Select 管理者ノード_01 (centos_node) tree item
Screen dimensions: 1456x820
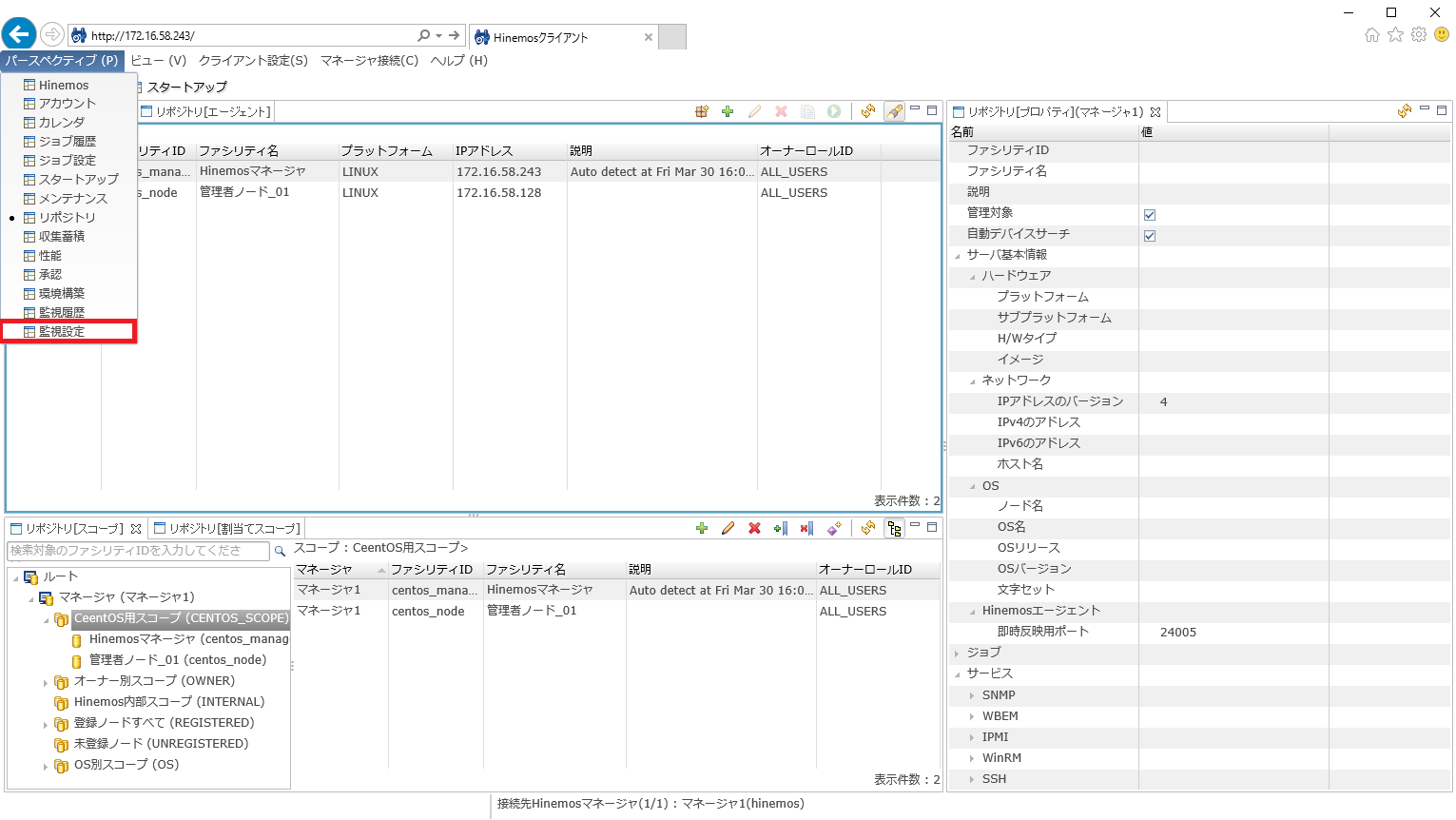click(178, 660)
